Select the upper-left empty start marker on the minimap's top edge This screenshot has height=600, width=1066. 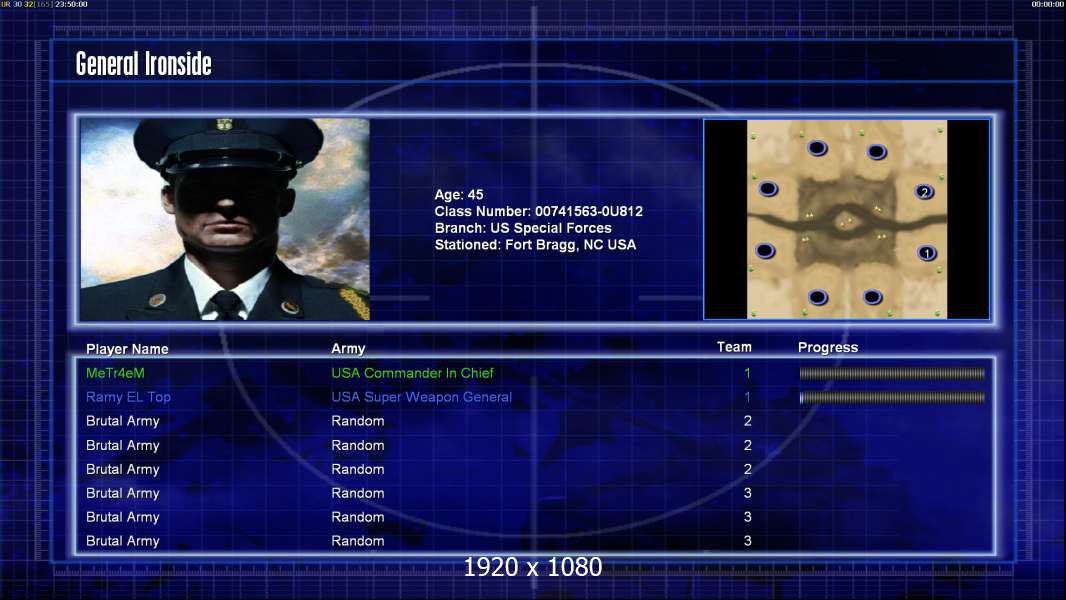point(817,148)
